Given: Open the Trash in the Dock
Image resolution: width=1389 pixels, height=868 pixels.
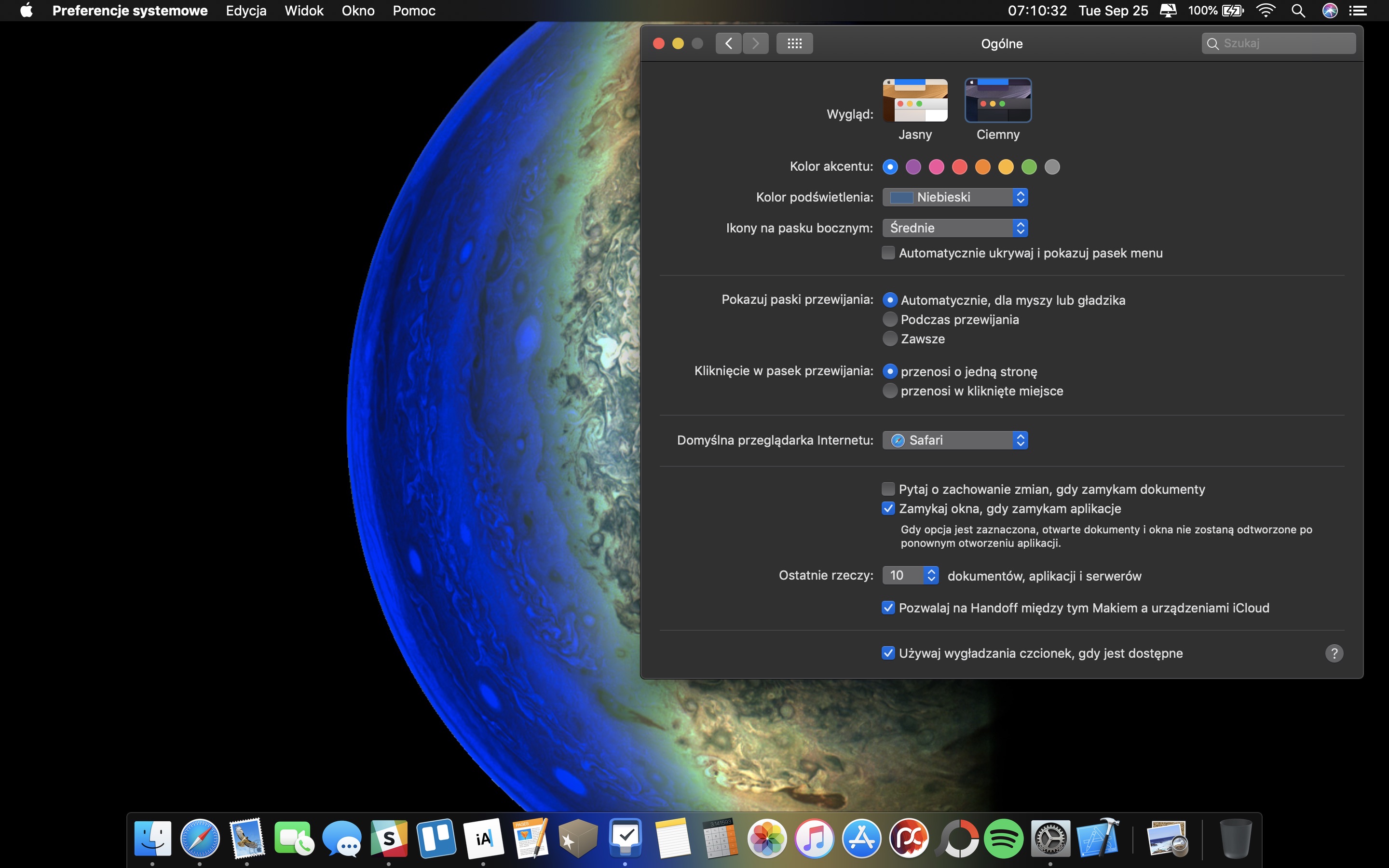Looking at the screenshot, I should click(1236, 839).
